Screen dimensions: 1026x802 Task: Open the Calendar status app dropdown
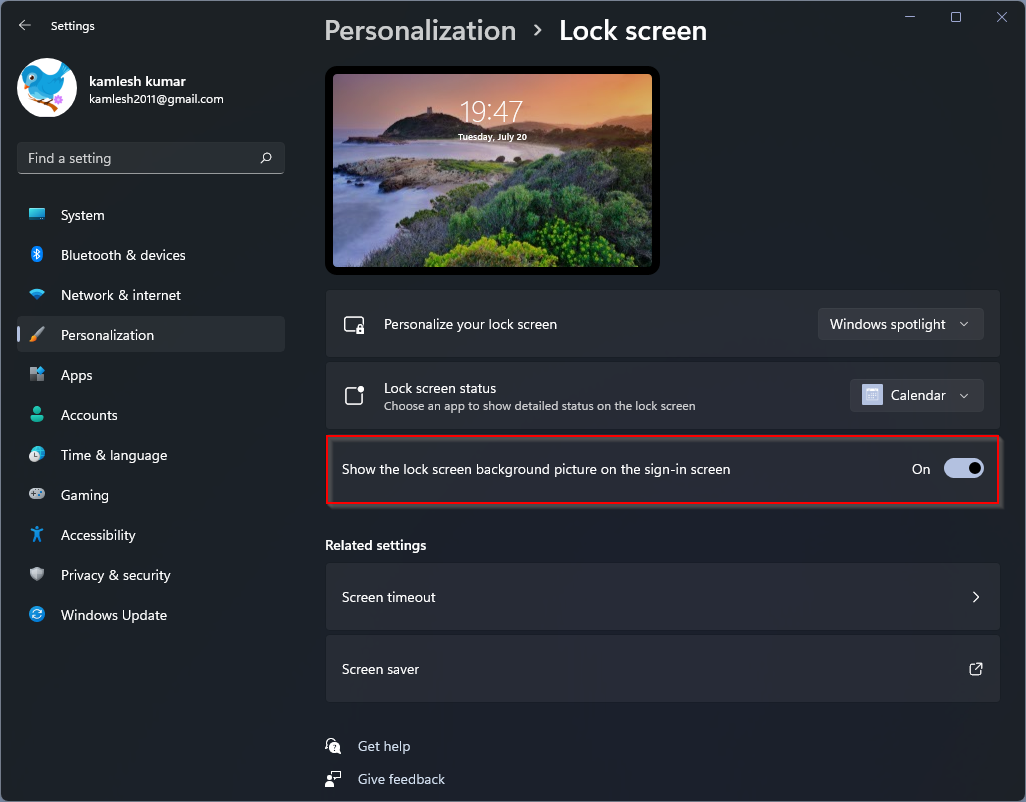916,395
